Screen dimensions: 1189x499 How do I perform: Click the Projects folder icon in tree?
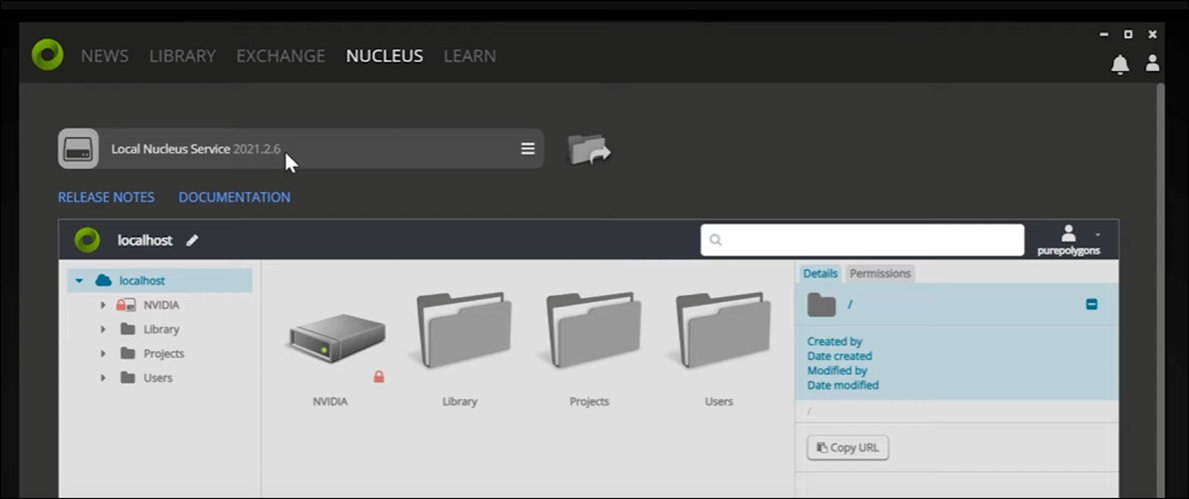pos(128,353)
